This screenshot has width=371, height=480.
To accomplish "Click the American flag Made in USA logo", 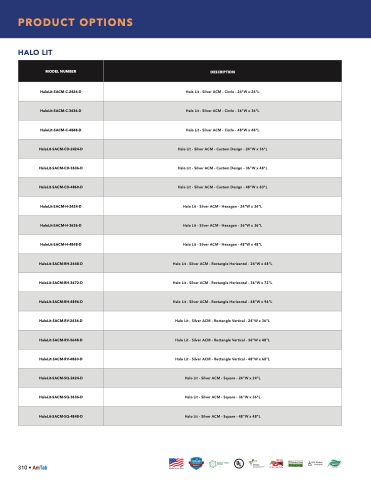I will pos(176,463).
